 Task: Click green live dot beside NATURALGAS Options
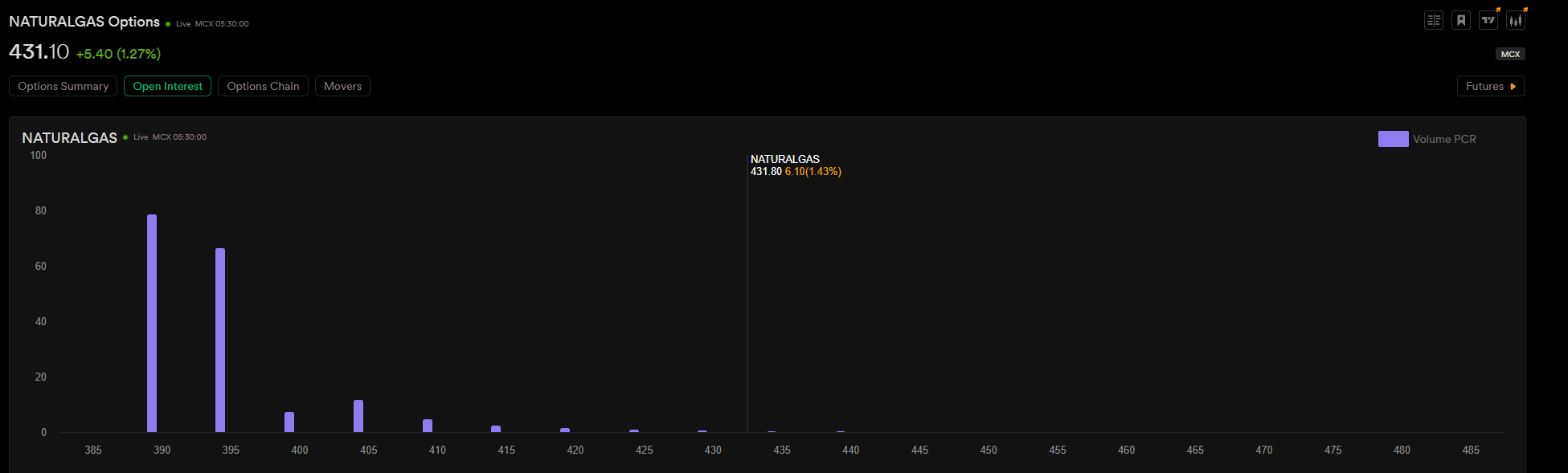tap(168, 24)
